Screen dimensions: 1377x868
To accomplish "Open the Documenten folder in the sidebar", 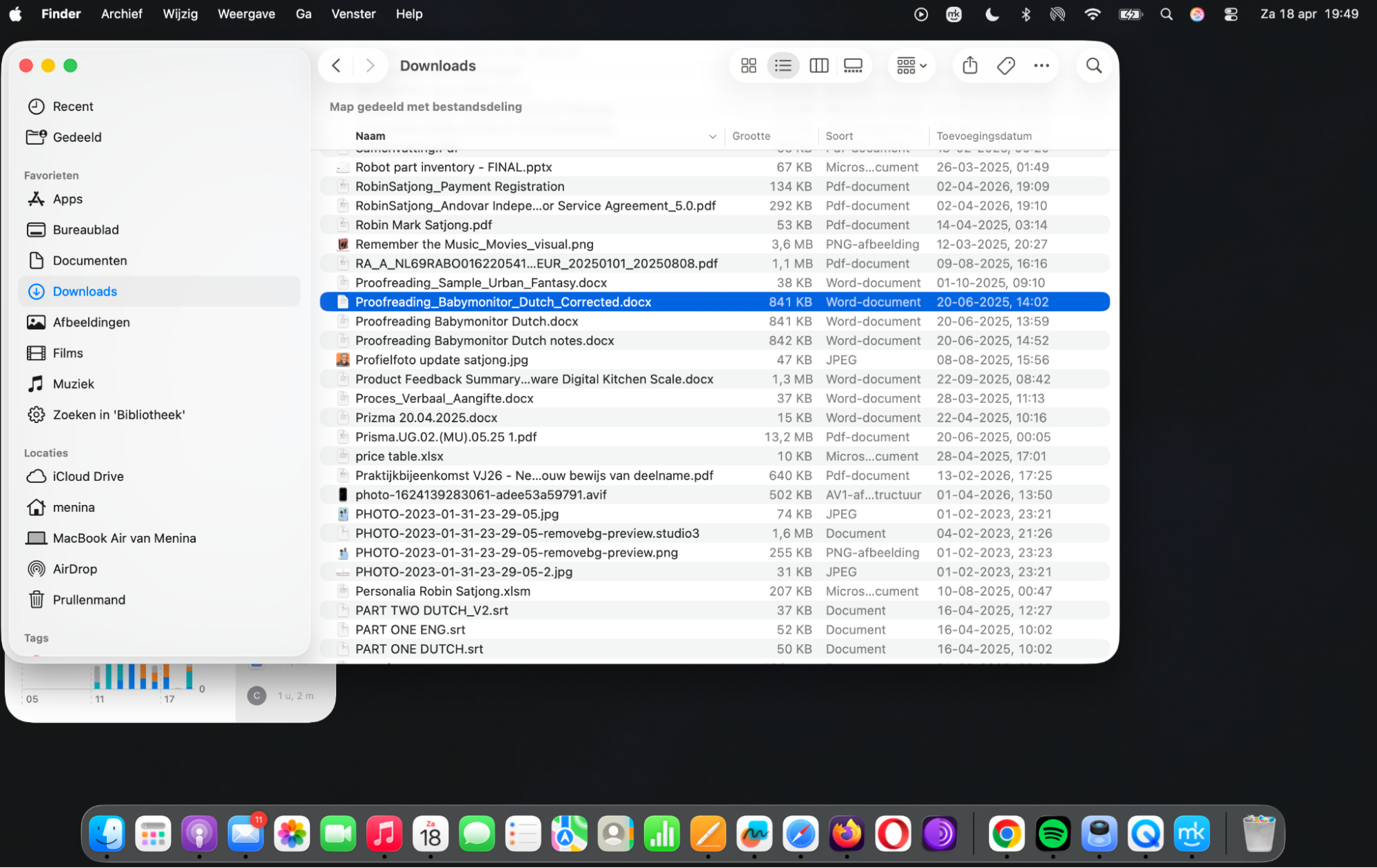I will pyautogui.click(x=90, y=260).
